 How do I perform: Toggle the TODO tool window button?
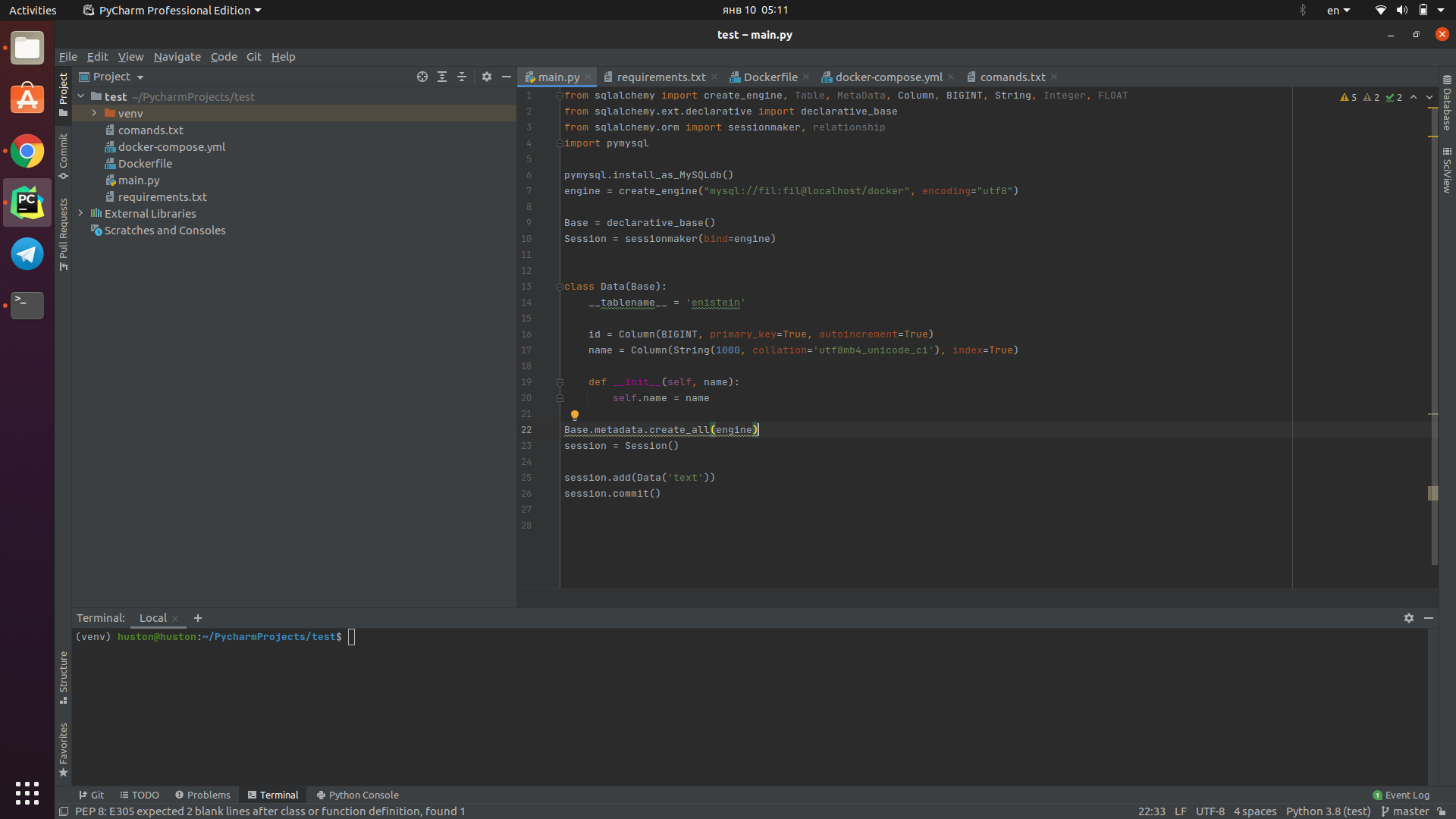(x=140, y=795)
